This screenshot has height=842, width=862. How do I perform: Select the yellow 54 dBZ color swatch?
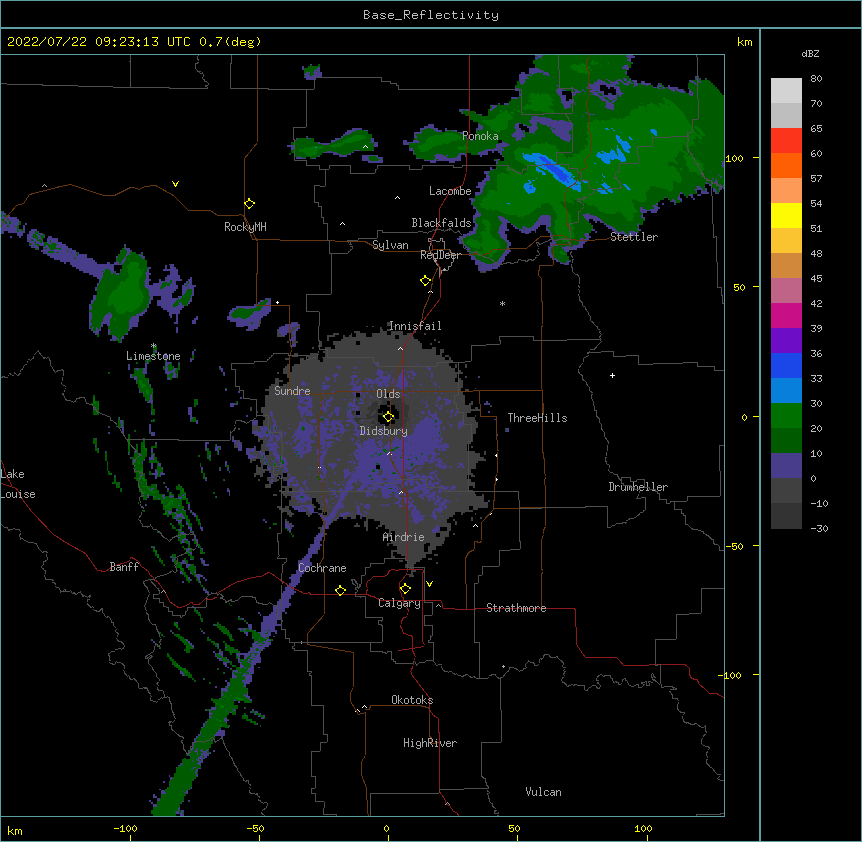coord(786,215)
